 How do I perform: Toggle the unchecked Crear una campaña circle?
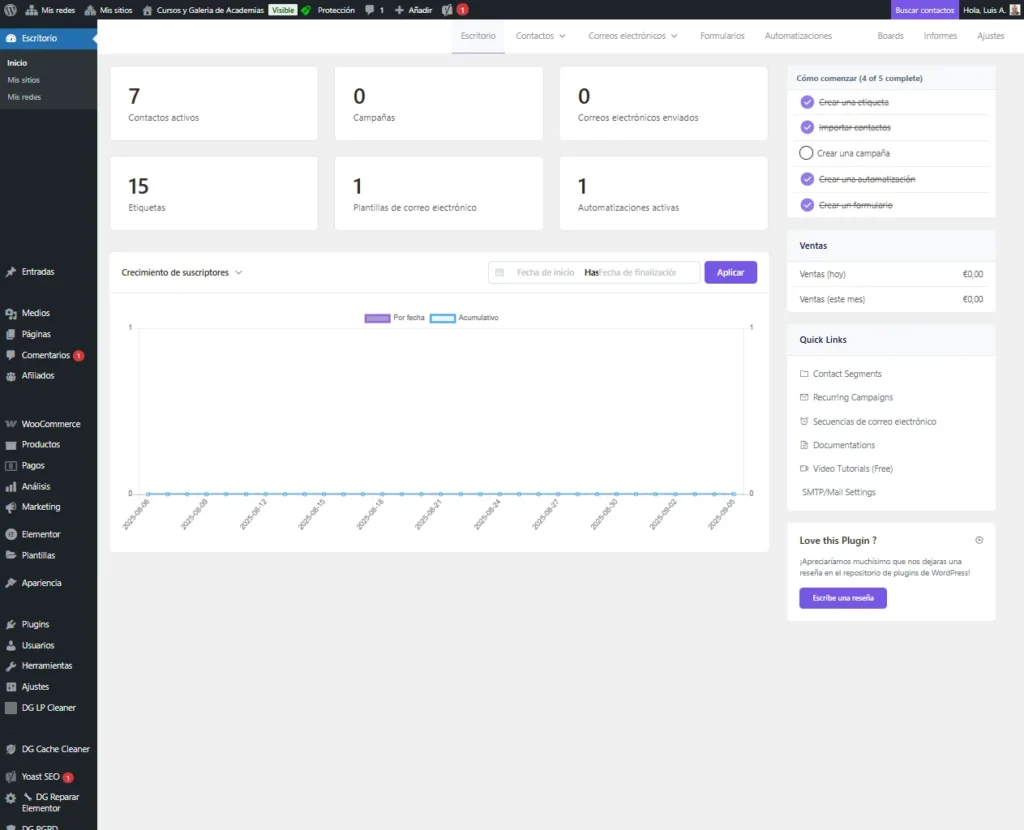click(807, 153)
